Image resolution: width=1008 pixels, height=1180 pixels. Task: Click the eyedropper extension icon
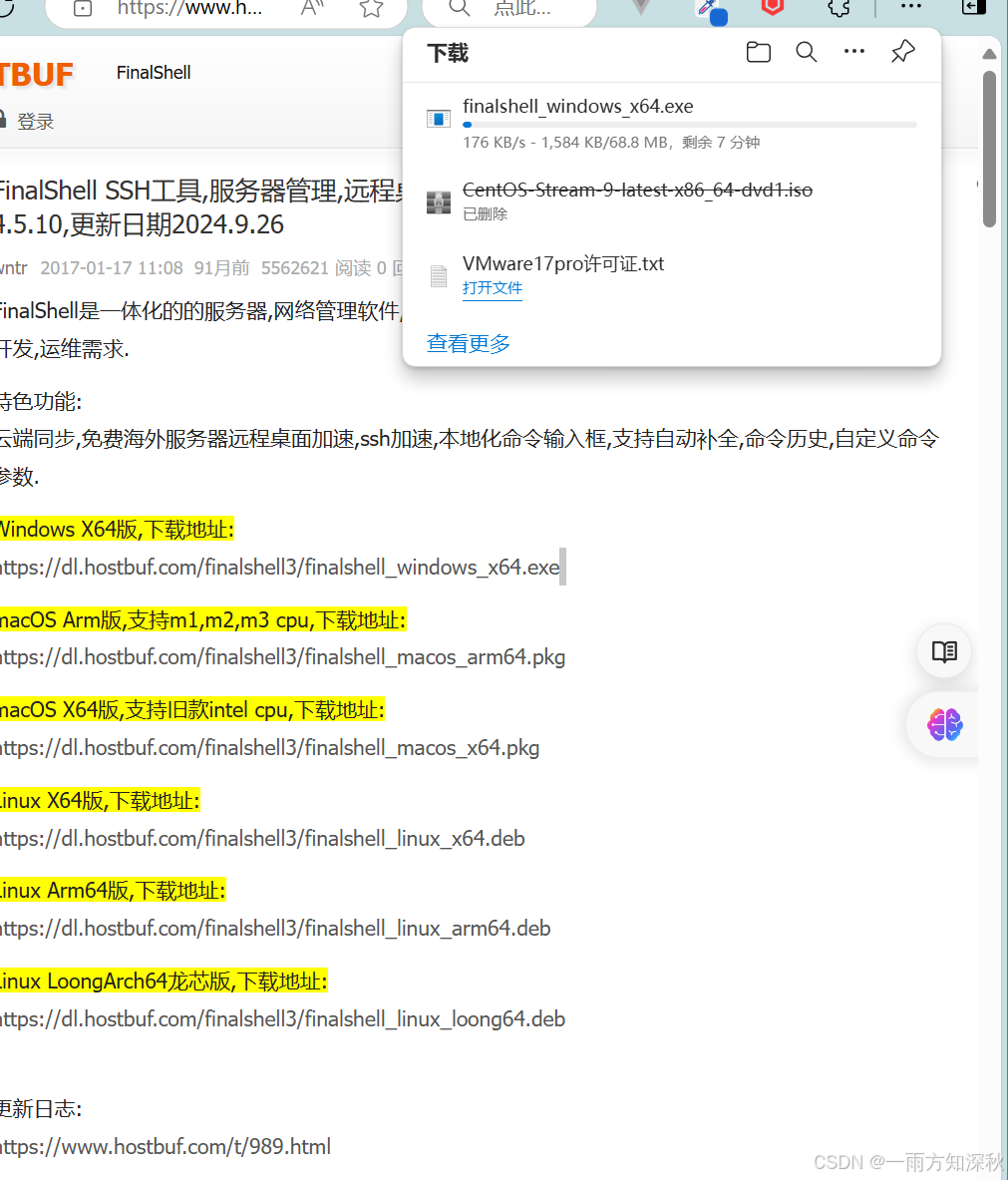(709, 10)
